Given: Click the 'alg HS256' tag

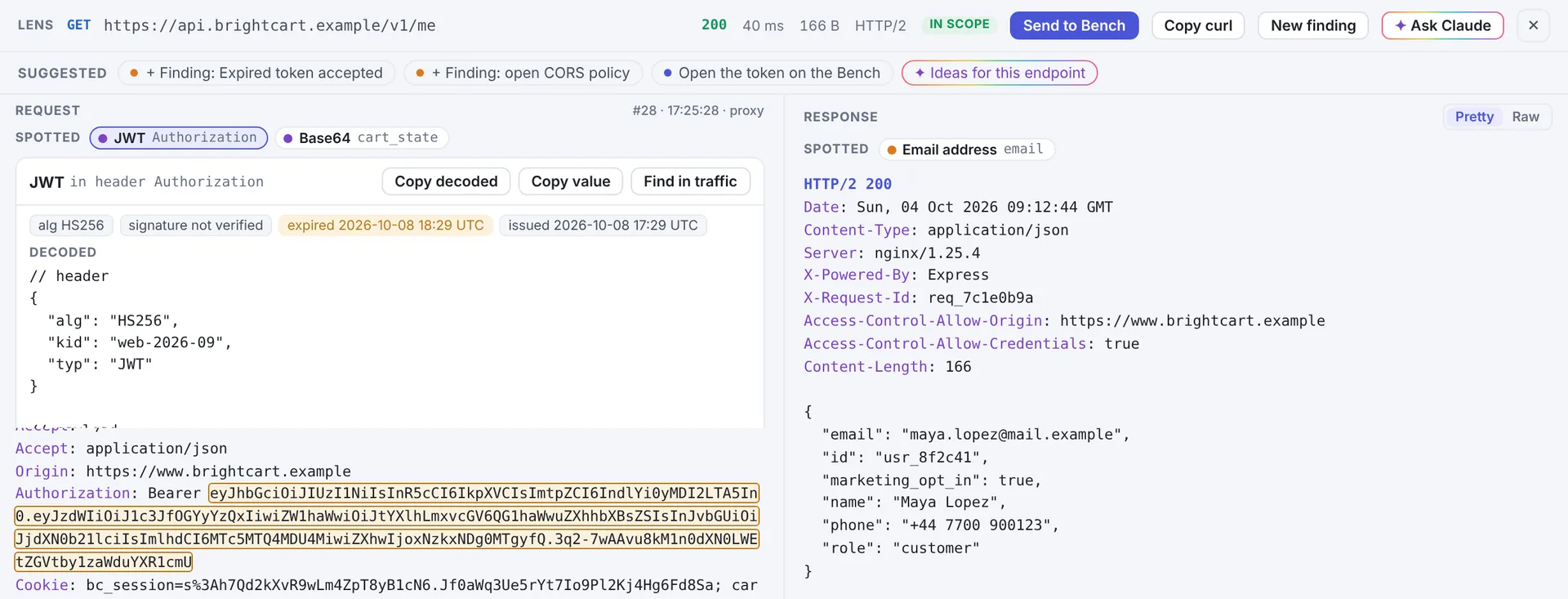Looking at the screenshot, I should (x=71, y=225).
